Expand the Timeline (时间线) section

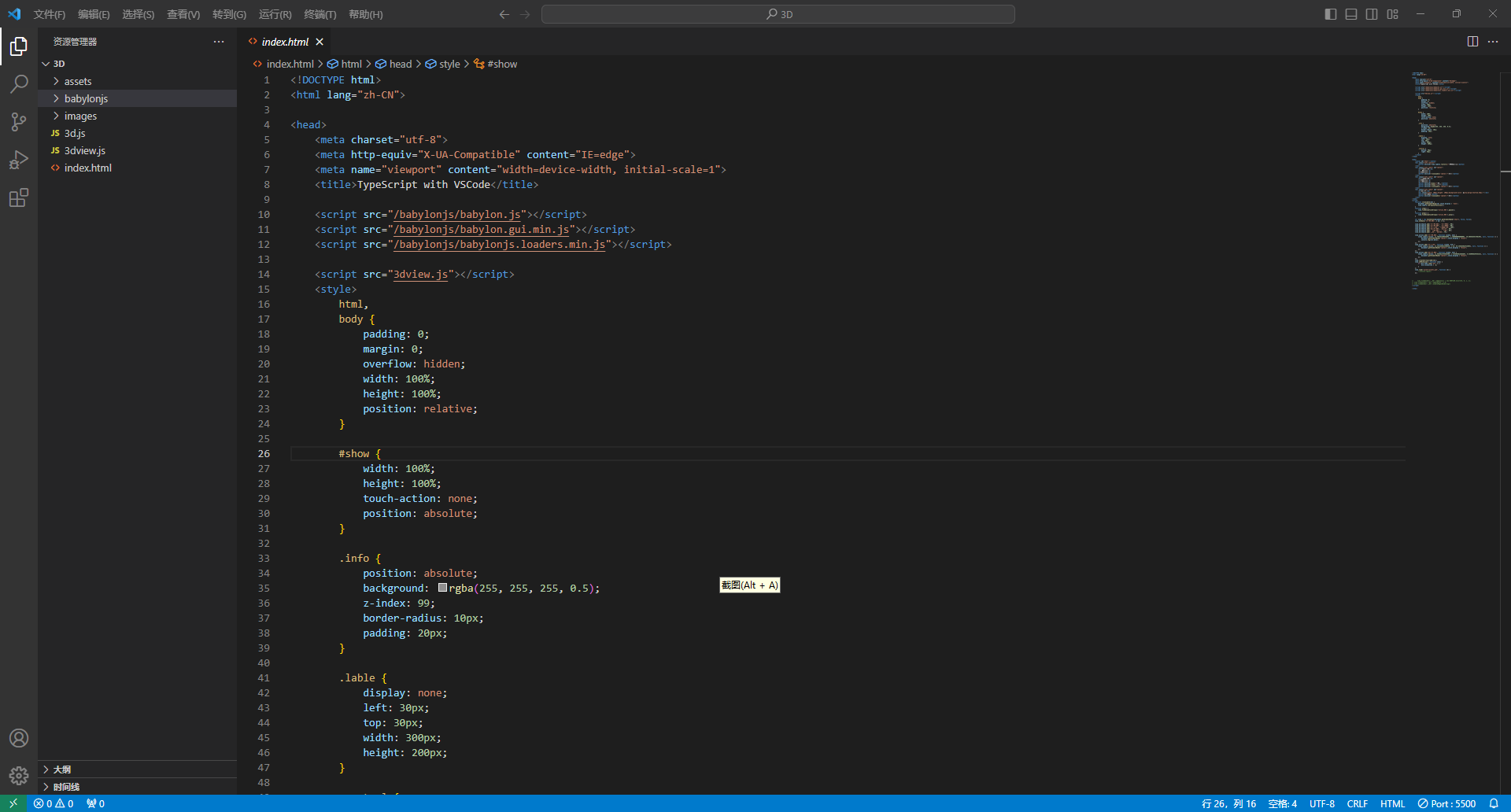(x=138, y=787)
